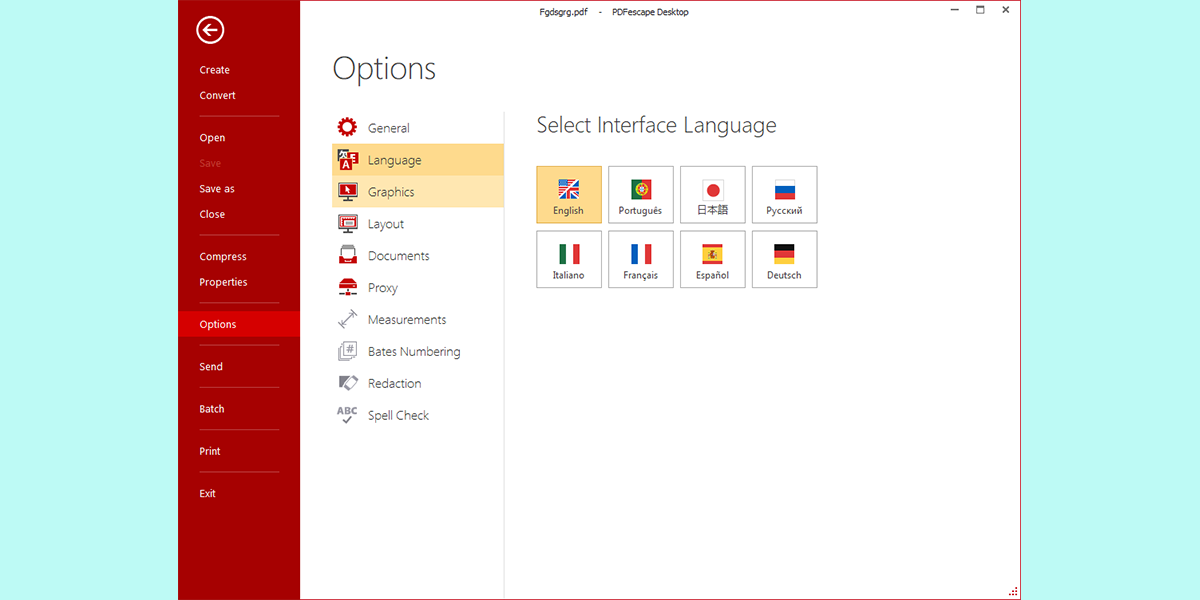Click the Measurements ruler icon
1200x600 pixels.
coord(347,320)
